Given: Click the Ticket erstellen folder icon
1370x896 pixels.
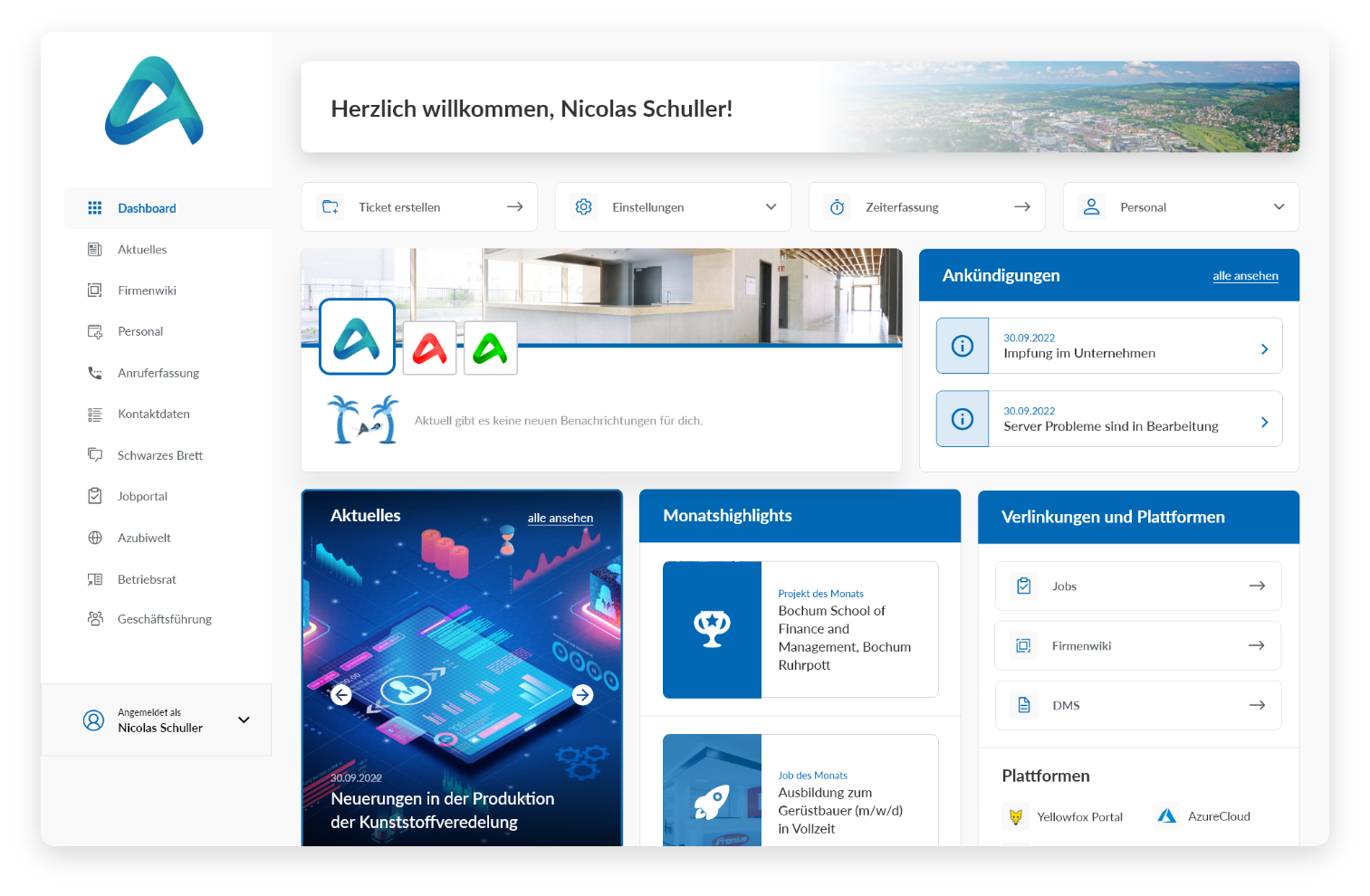Looking at the screenshot, I should tap(331, 207).
